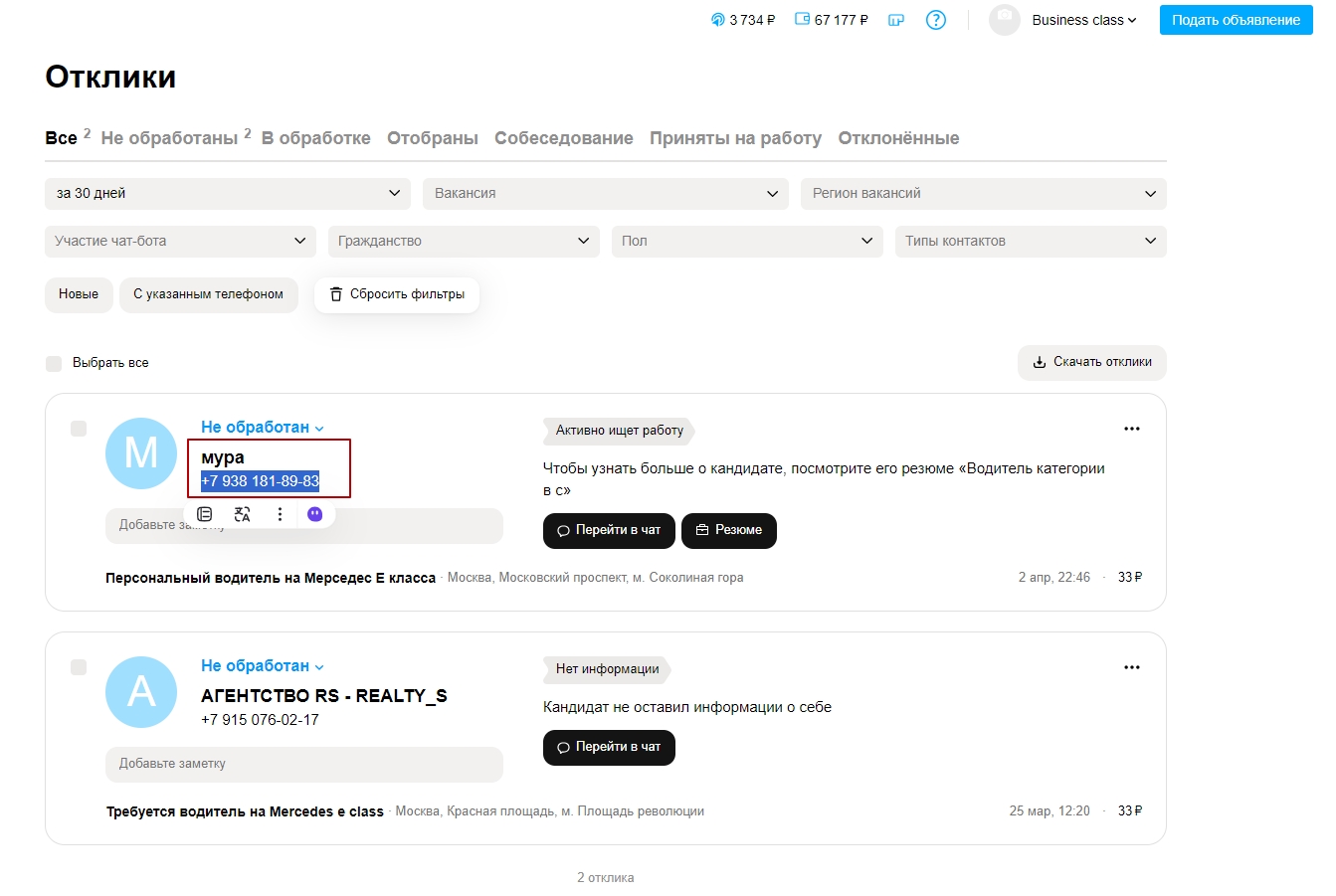Click vertical dots in the selection popup

tap(280, 514)
